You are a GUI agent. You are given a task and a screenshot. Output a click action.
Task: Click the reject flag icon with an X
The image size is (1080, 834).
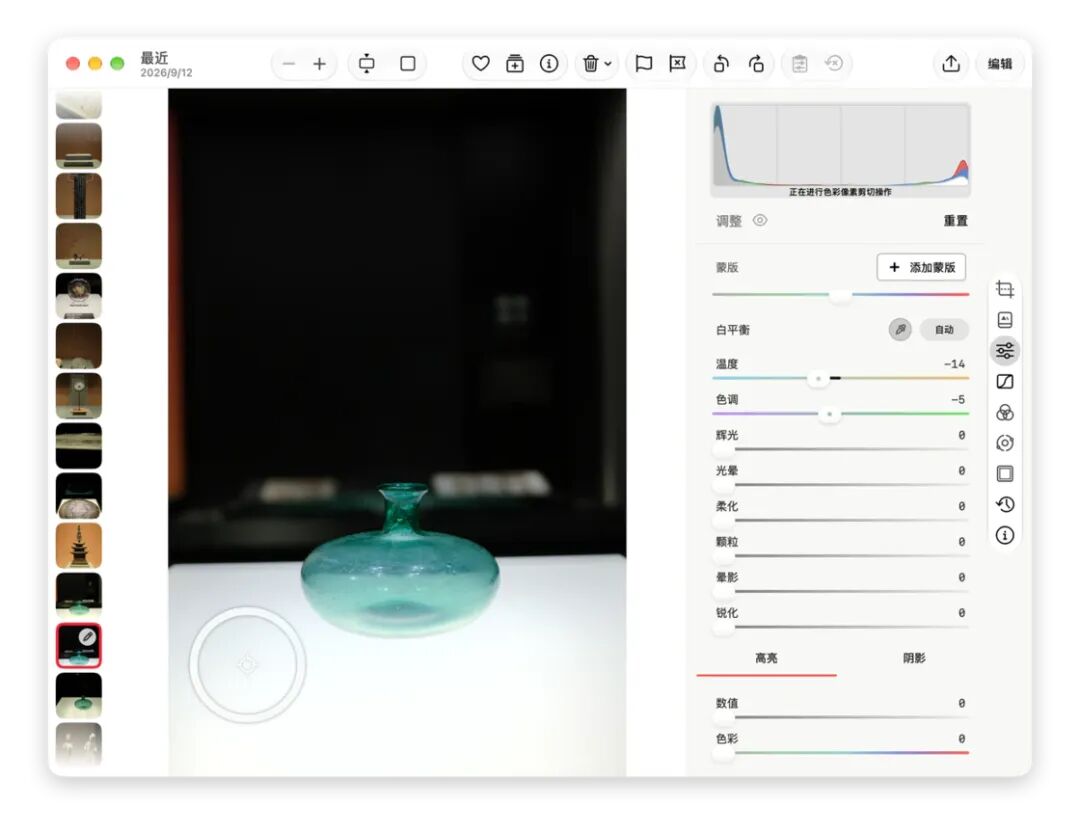coord(678,64)
